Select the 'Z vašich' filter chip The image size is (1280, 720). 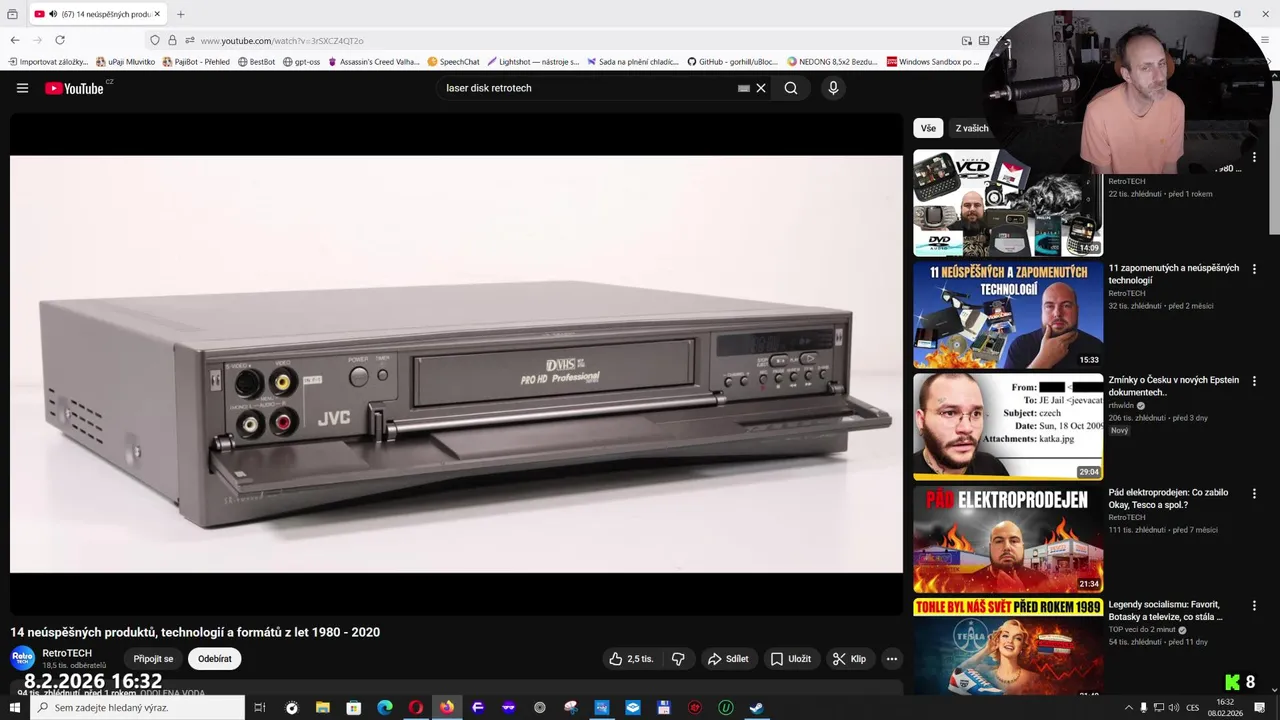pyautogui.click(x=972, y=128)
